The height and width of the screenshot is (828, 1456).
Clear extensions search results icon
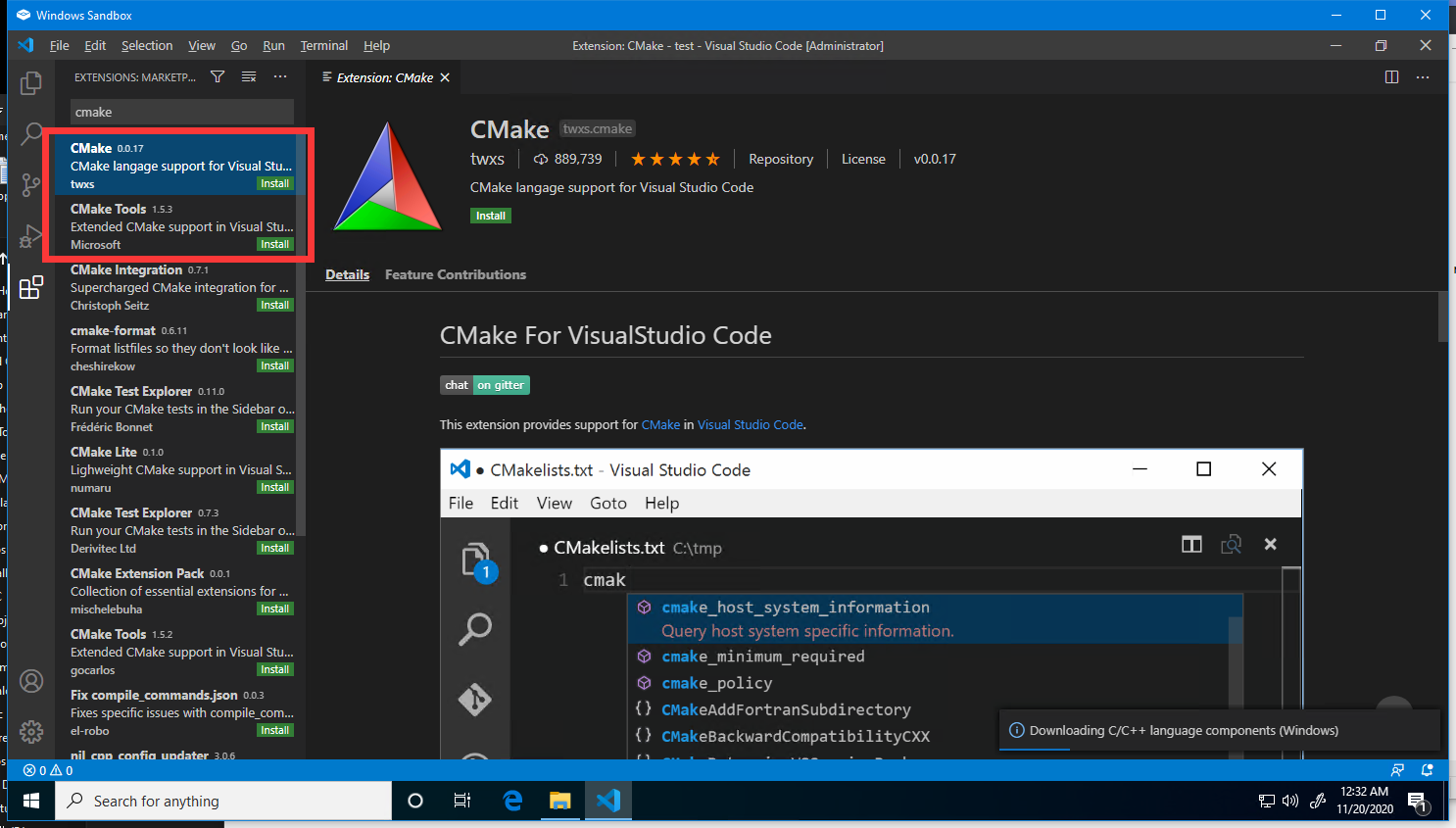pos(249,76)
